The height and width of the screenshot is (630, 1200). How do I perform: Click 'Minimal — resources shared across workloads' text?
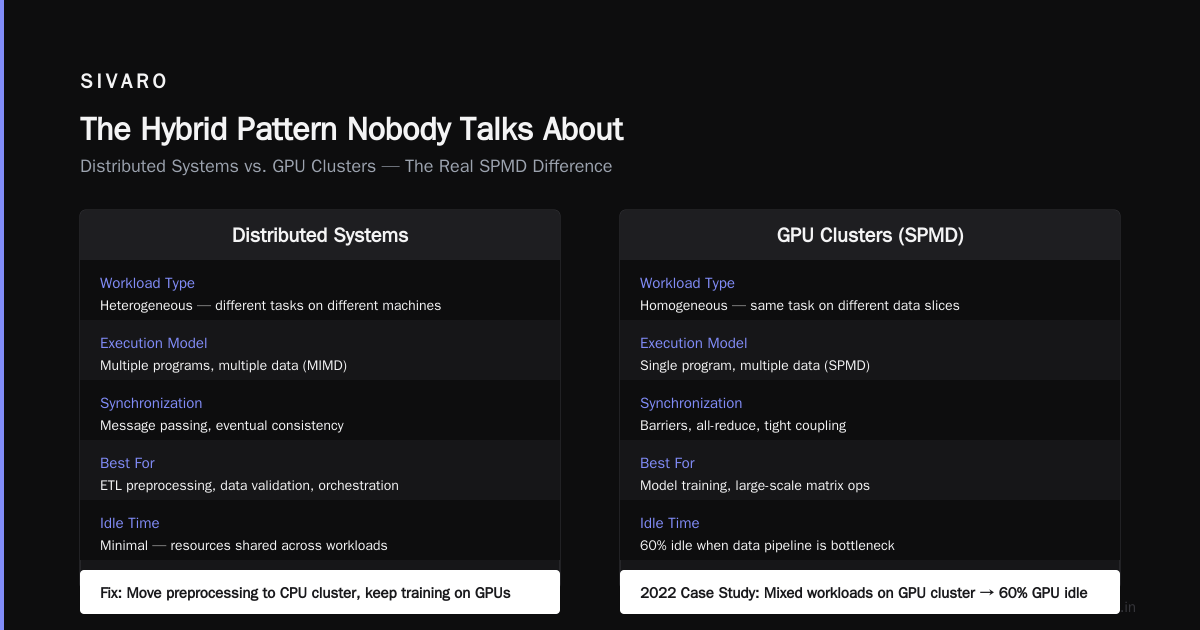pos(244,545)
